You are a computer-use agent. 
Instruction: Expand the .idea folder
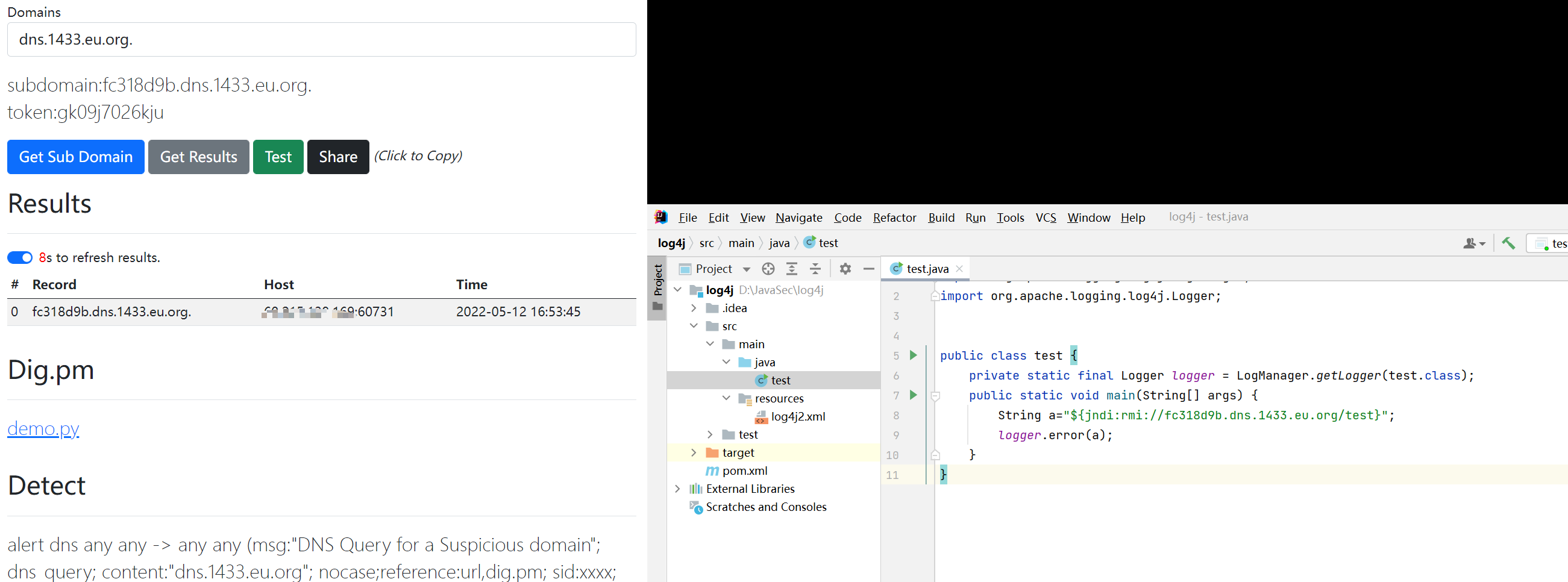[x=693, y=308]
